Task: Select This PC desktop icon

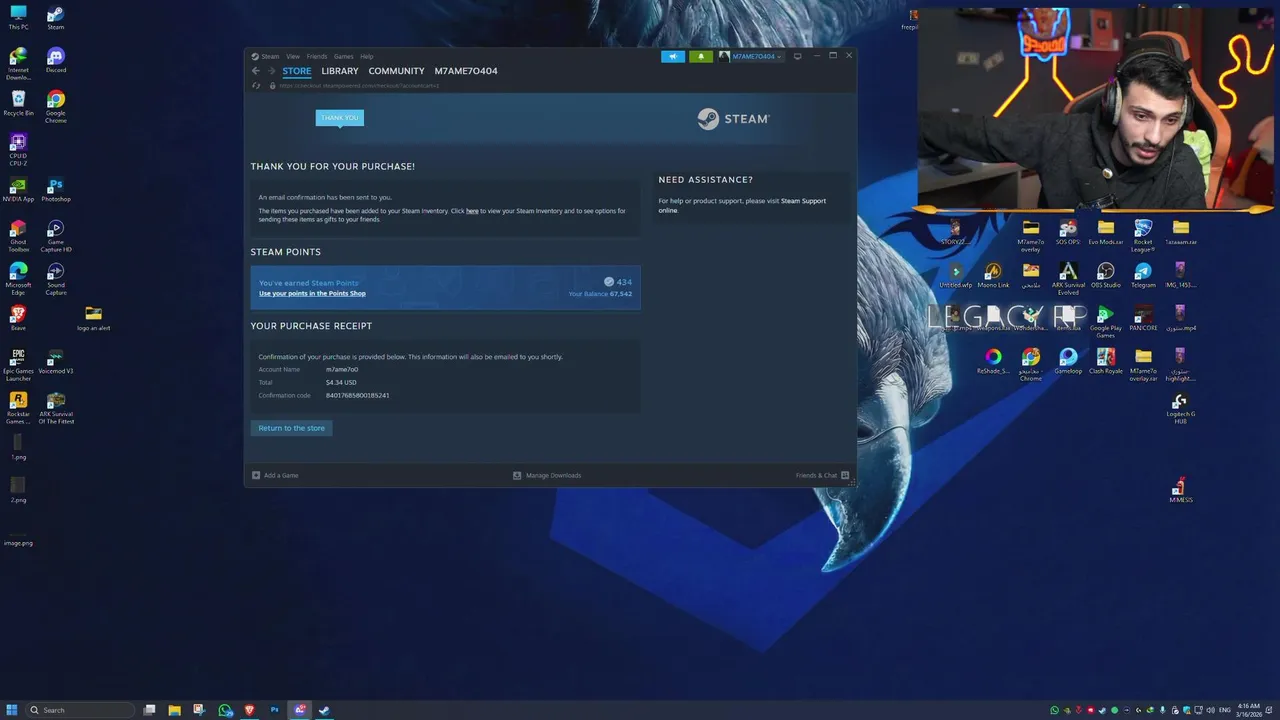Action: tap(18, 17)
